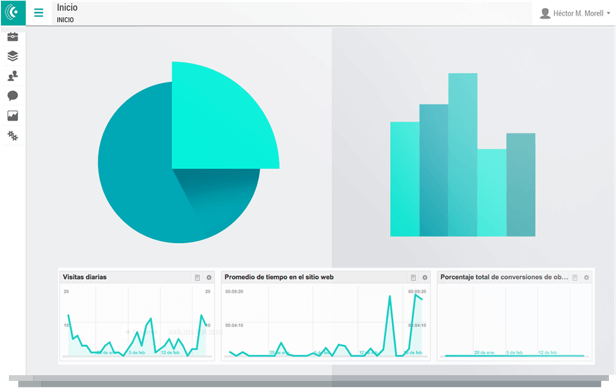Click the tallest bar in the bar chart
Image resolution: width=616 pixels, height=388 pixels.
coord(463,155)
